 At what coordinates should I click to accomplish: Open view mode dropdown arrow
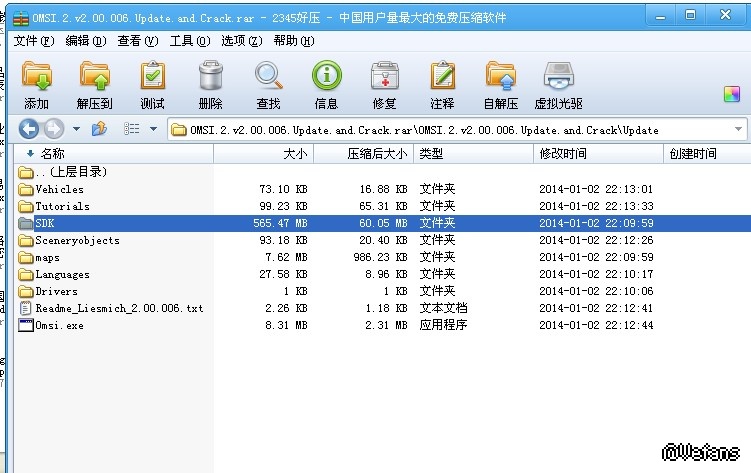tap(153, 129)
